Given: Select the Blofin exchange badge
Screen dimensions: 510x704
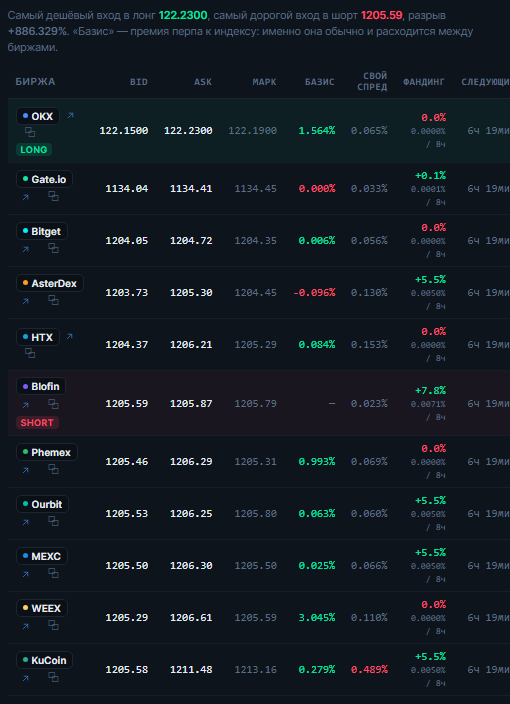Looking at the screenshot, I should (x=41, y=386).
